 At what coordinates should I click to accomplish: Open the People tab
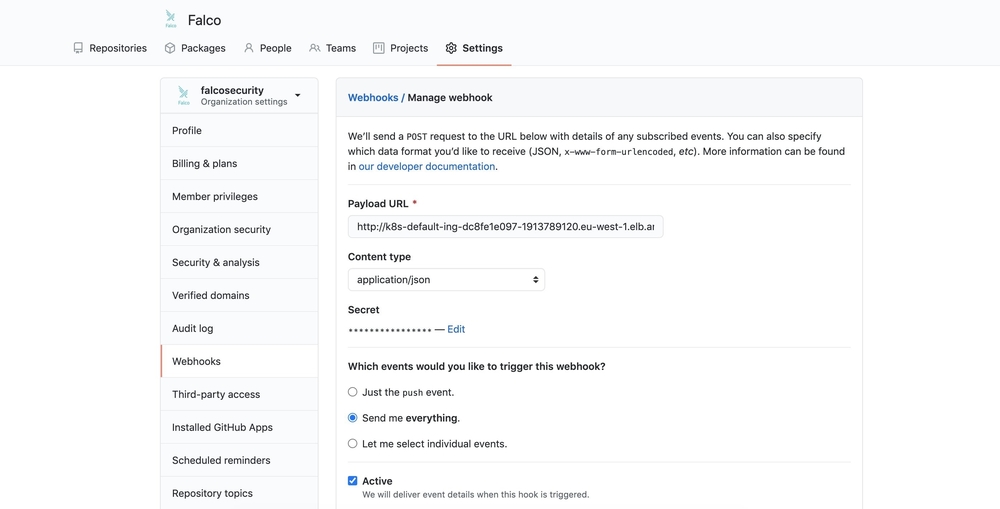pyautogui.click(x=268, y=48)
